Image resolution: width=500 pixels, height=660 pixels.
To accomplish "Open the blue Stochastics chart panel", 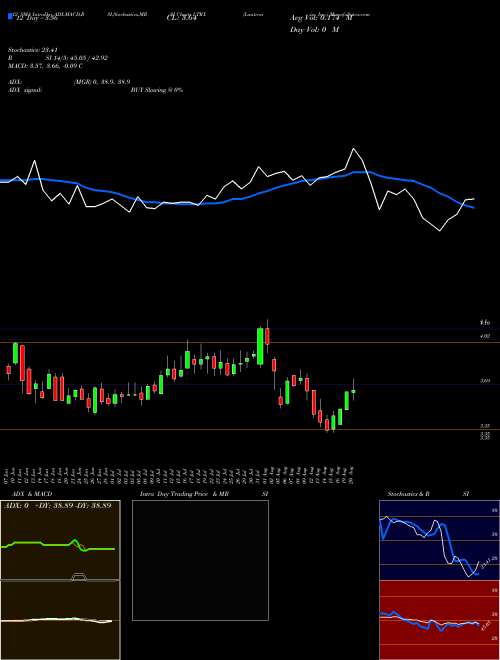I will (x=439, y=540).
